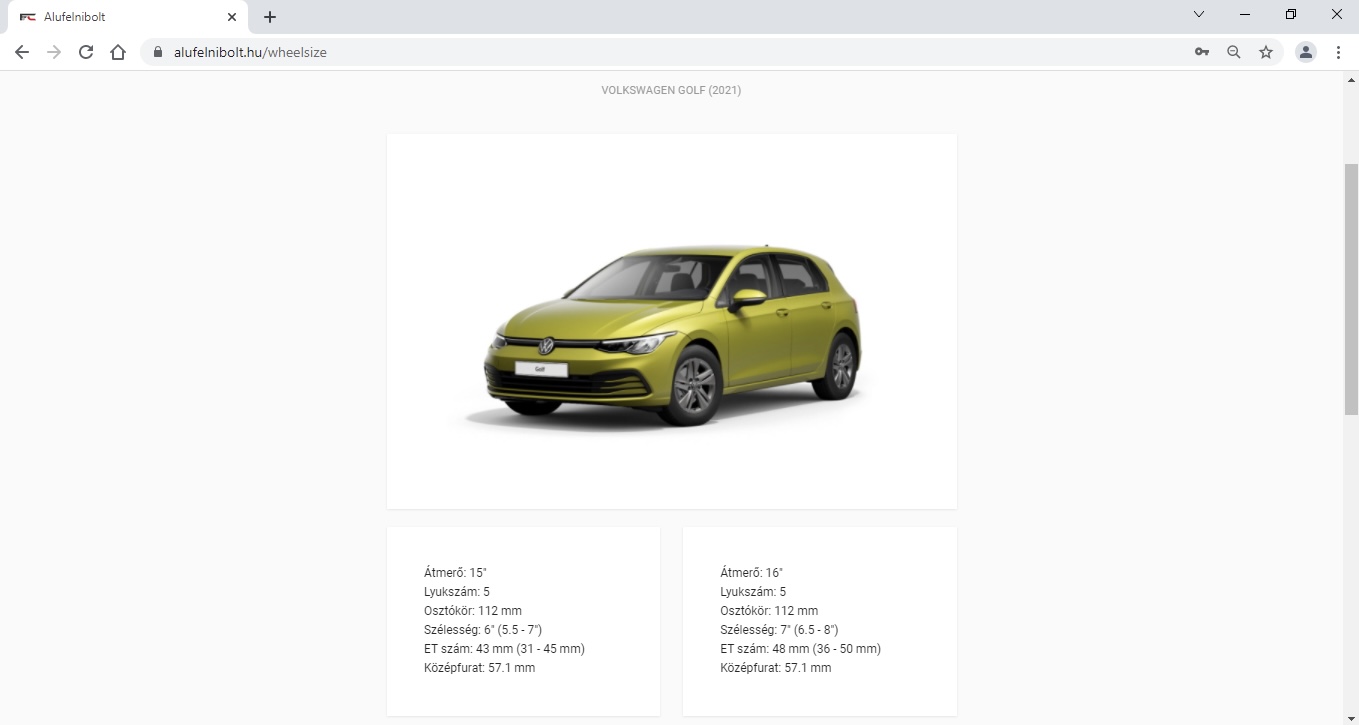Image resolution: width=1359 pixels, height=725 pixels.
Task: Click Szélesség: 7" (6.5 - 8") line
Action: 779,630
